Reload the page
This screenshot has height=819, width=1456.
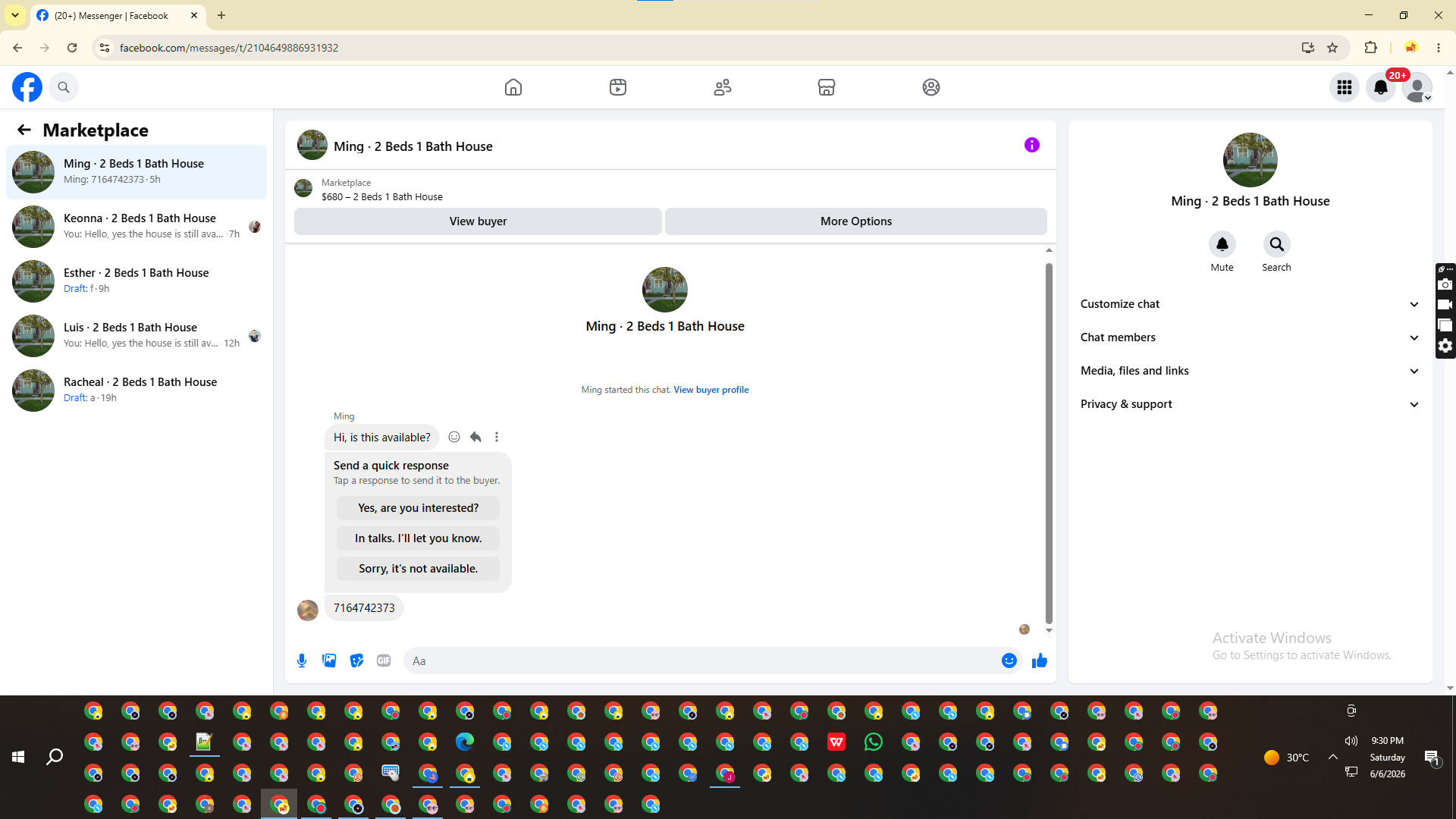[x=72, y=48]
